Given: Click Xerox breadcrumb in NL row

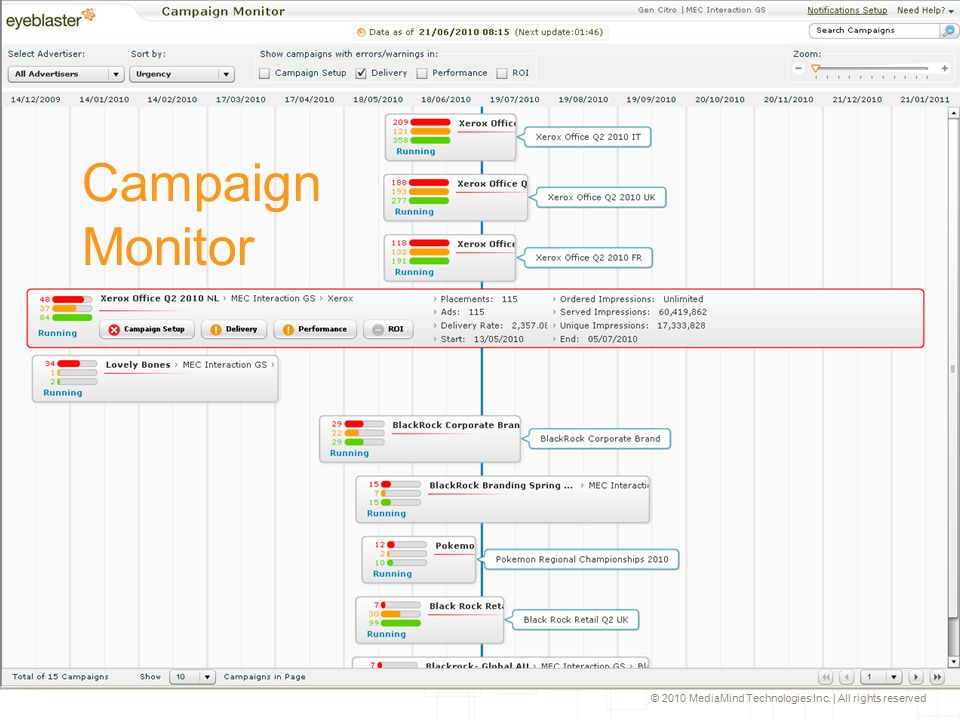Looking at the screenshot, I should click(340, 299).
